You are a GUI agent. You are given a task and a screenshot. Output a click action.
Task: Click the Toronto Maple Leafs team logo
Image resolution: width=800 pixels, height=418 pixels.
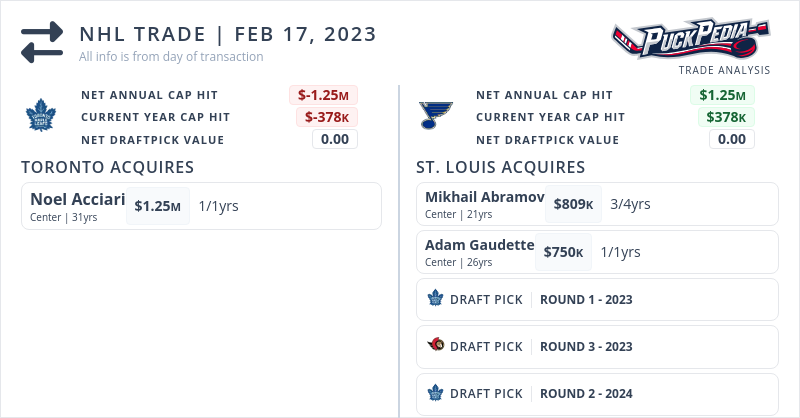tap(42, 117)
